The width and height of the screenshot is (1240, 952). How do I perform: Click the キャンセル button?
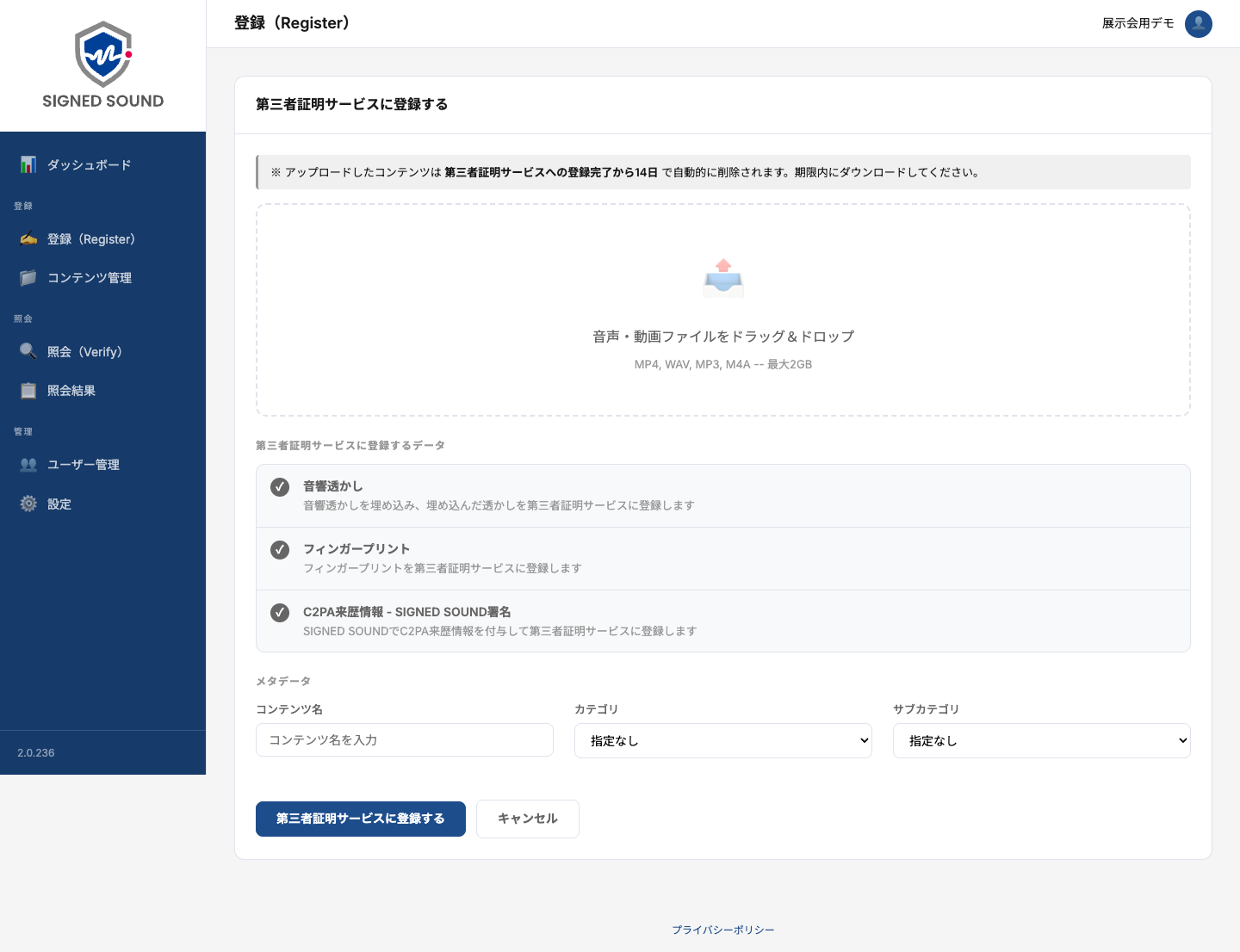click(x=528, y=819)
